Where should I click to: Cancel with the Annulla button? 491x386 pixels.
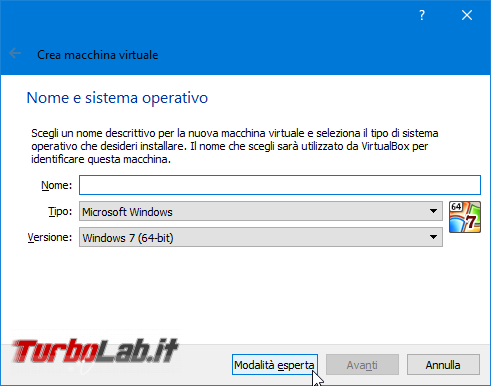pyautogui.click(x=443, y=365)
